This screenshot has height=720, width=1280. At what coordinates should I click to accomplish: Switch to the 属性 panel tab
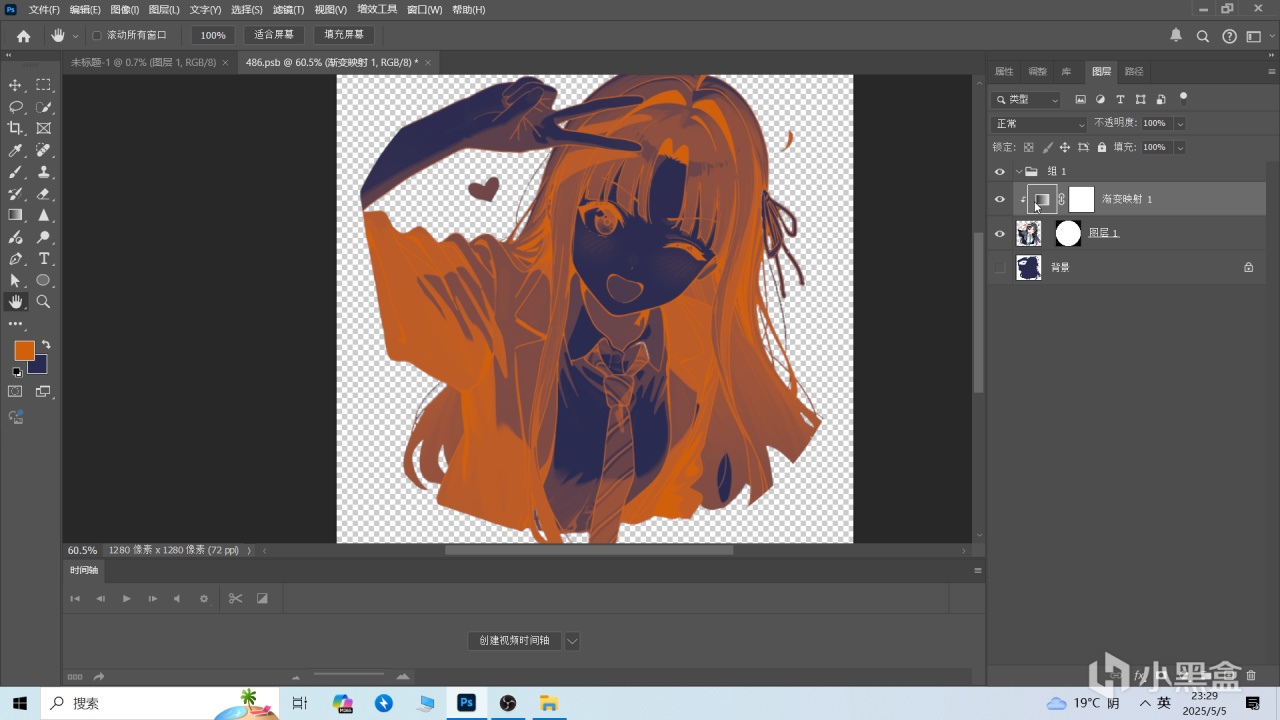pyautogui.click(x=1004, y=72)
